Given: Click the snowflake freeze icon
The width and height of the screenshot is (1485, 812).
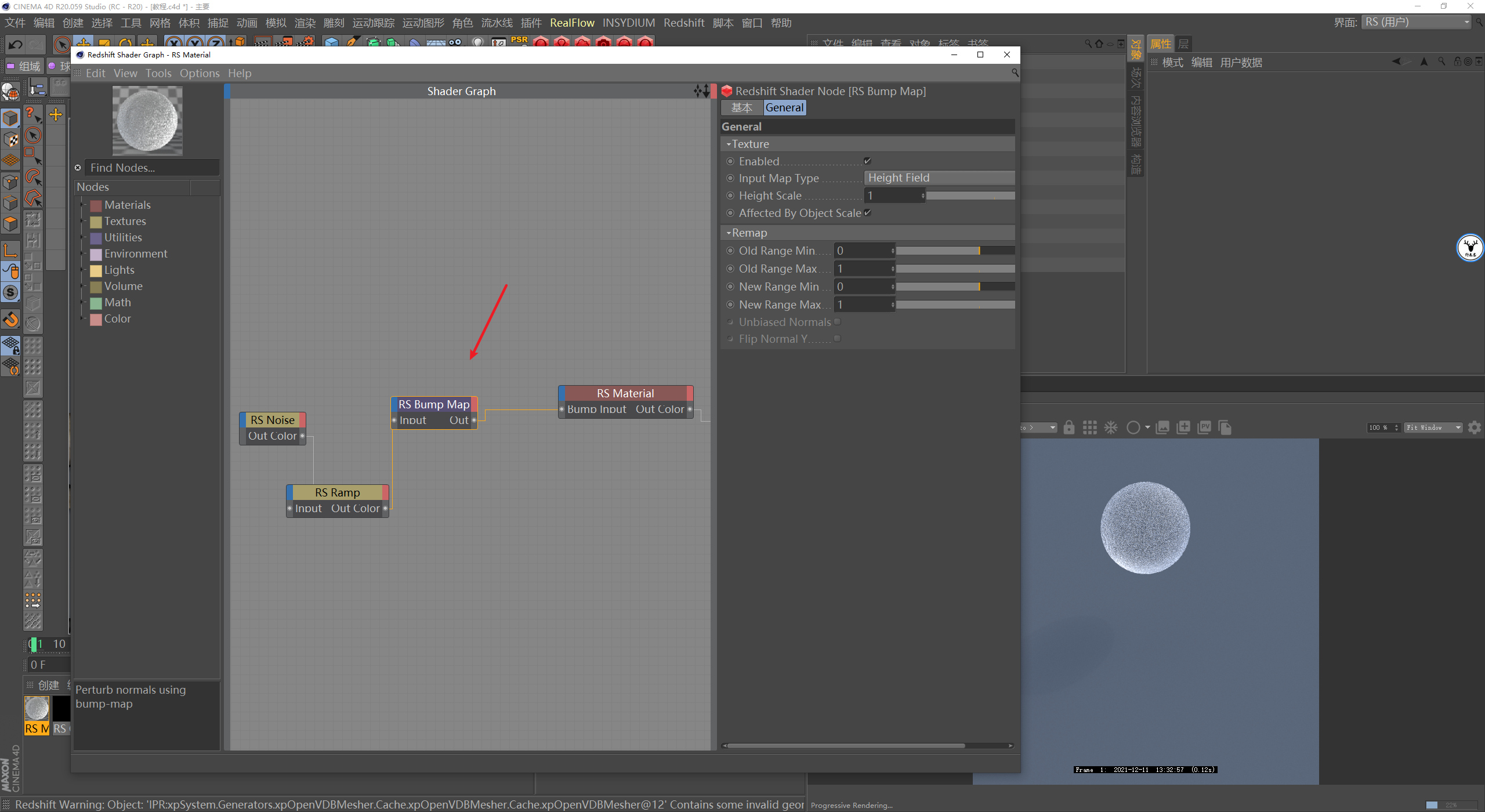Looking at the screenshot, I should click(1110, 427).
